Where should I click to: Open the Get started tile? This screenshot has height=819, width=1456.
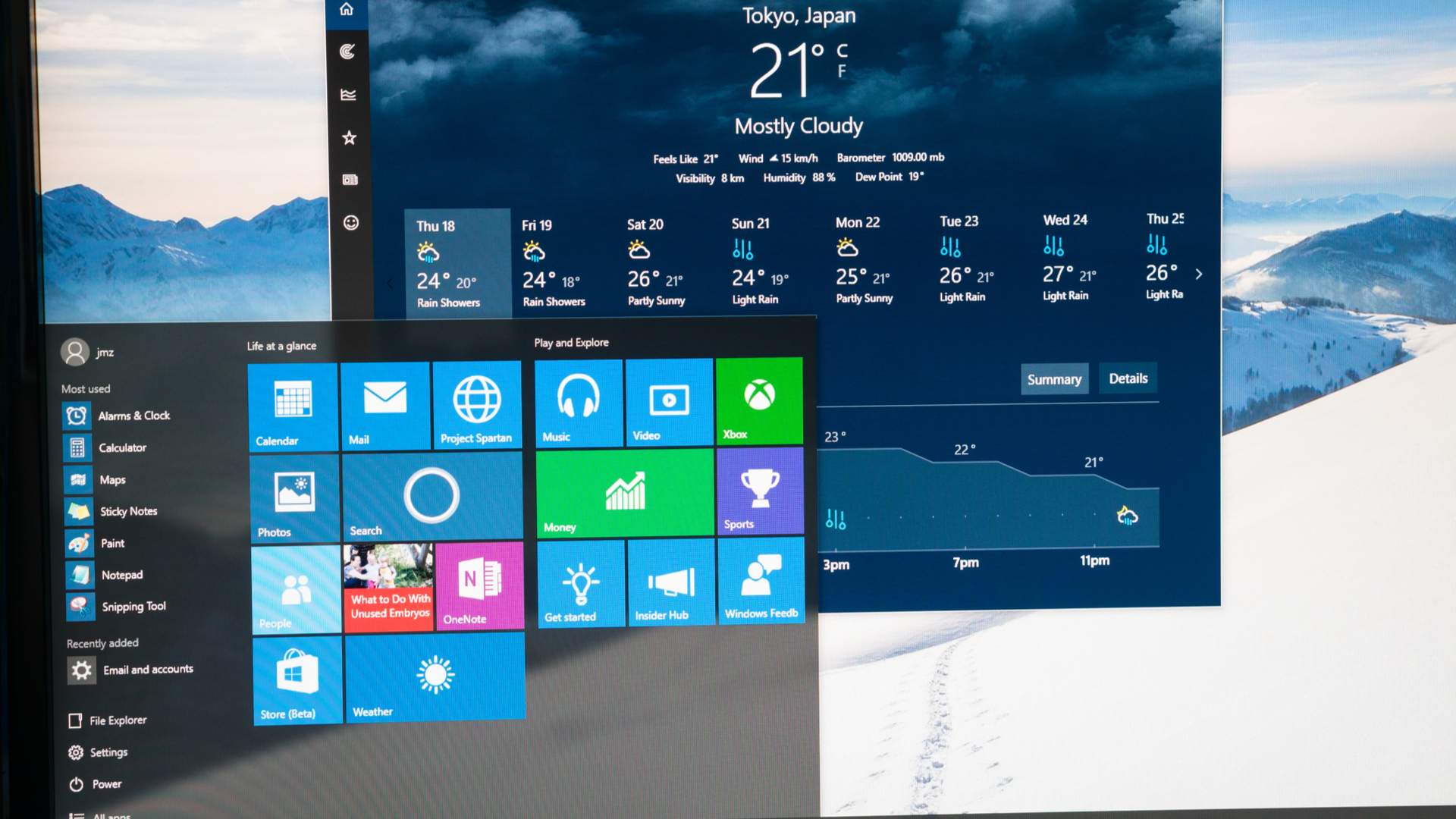coord(581,583)
